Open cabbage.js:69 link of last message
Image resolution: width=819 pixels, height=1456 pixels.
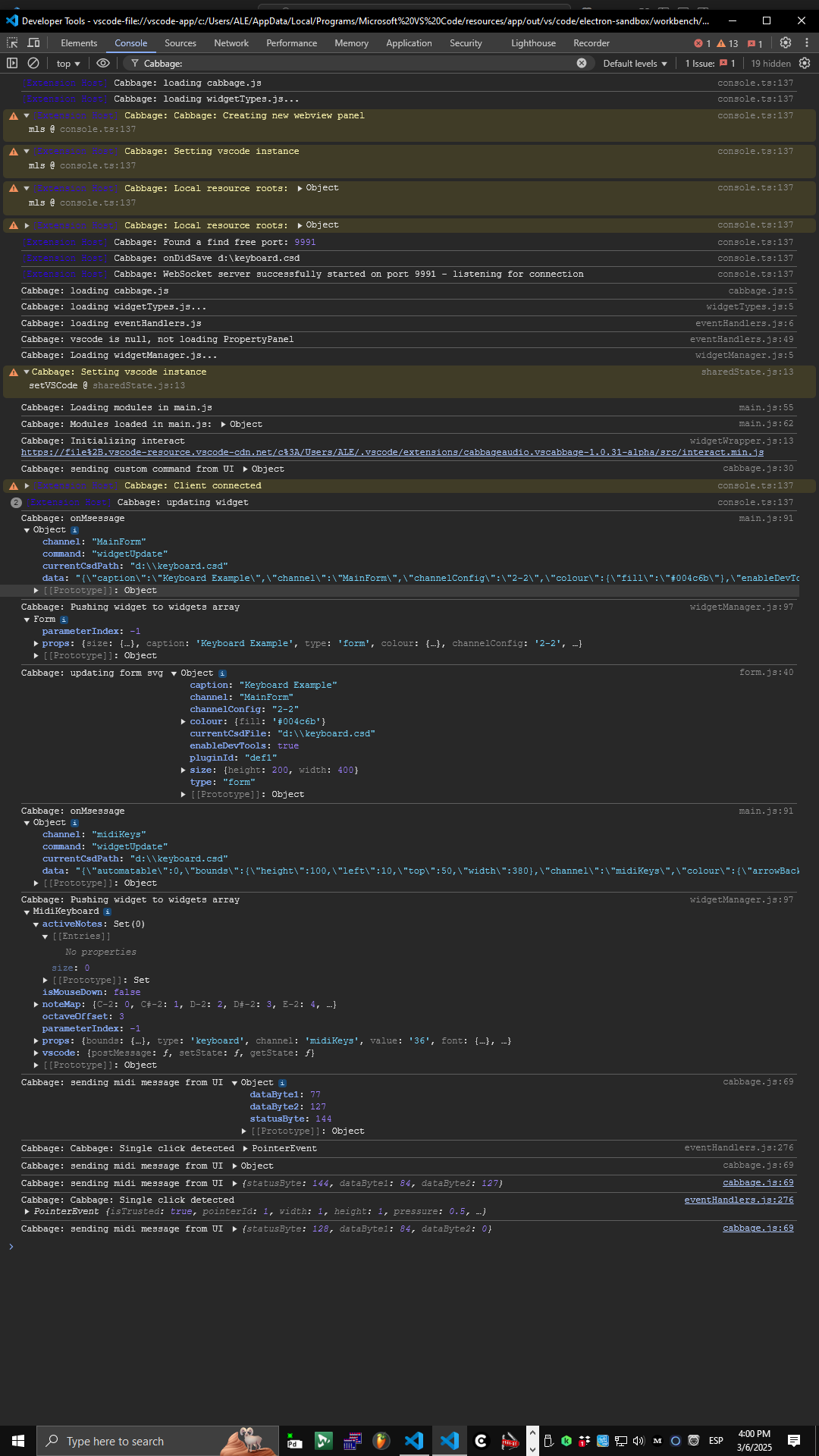coord(758,1228)
